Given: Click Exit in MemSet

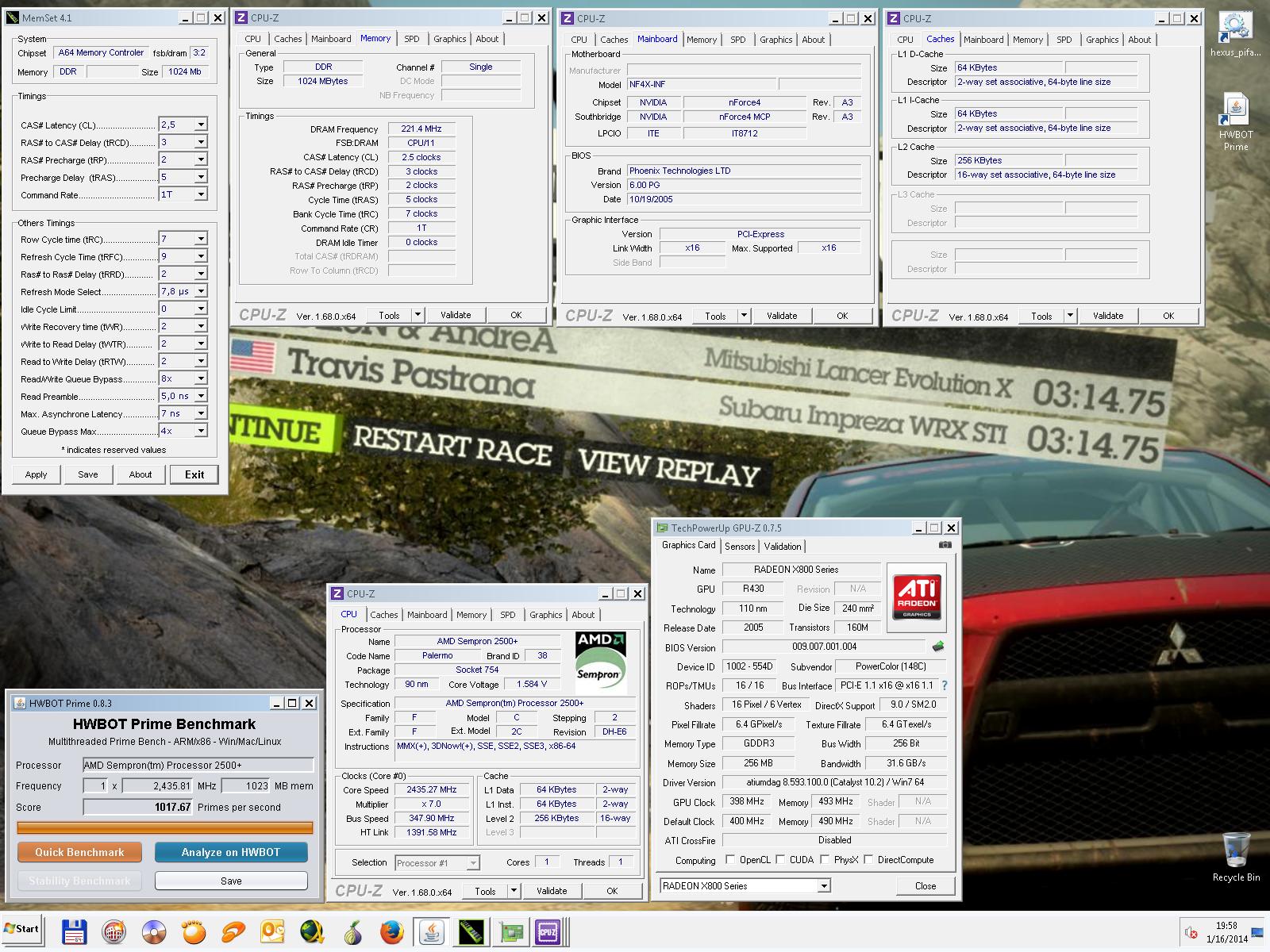Looking at the screenshot, I should click(x=194, y=474).
